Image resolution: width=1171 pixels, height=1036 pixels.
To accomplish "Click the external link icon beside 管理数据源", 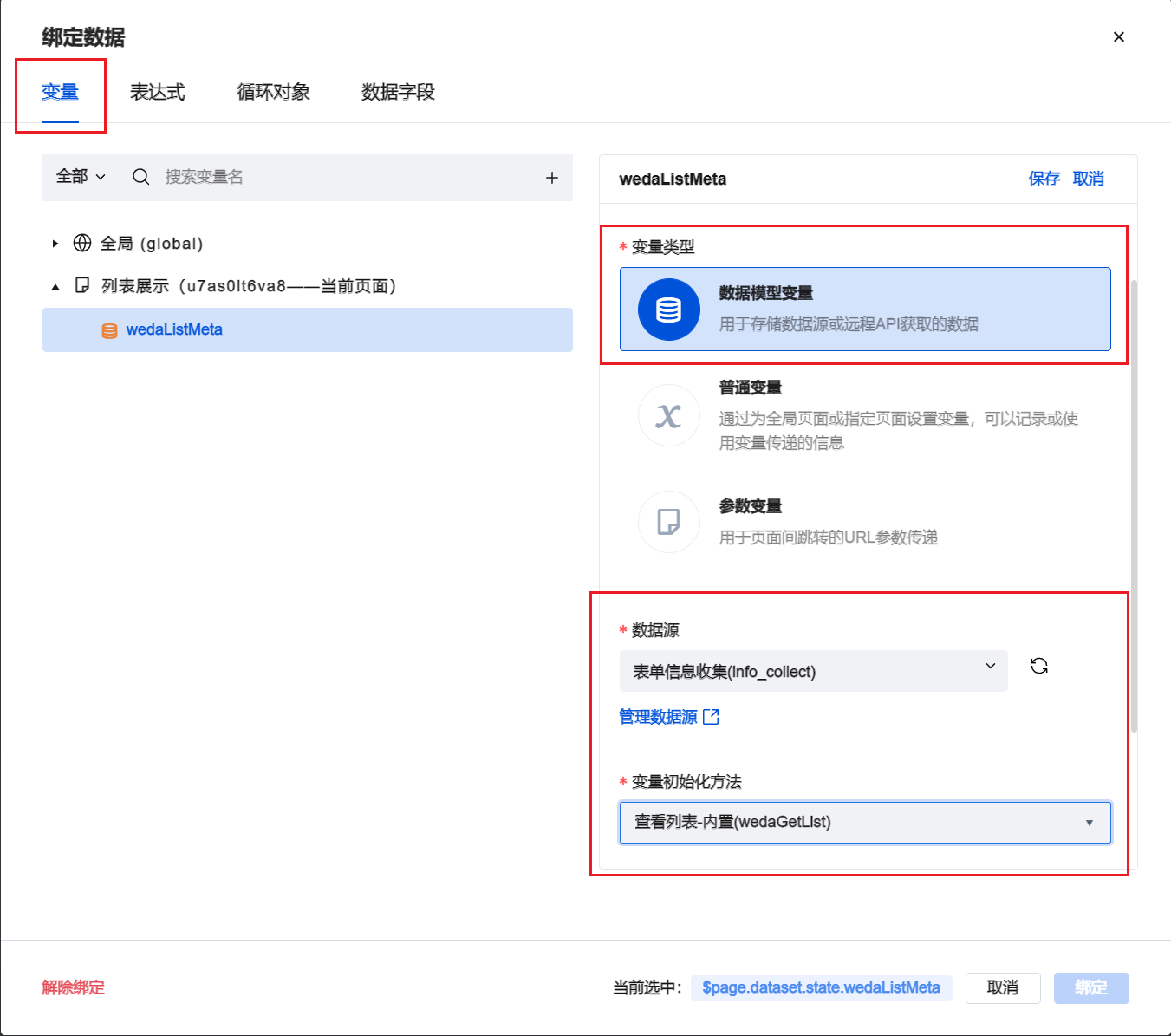I will (x=712, y=717).
